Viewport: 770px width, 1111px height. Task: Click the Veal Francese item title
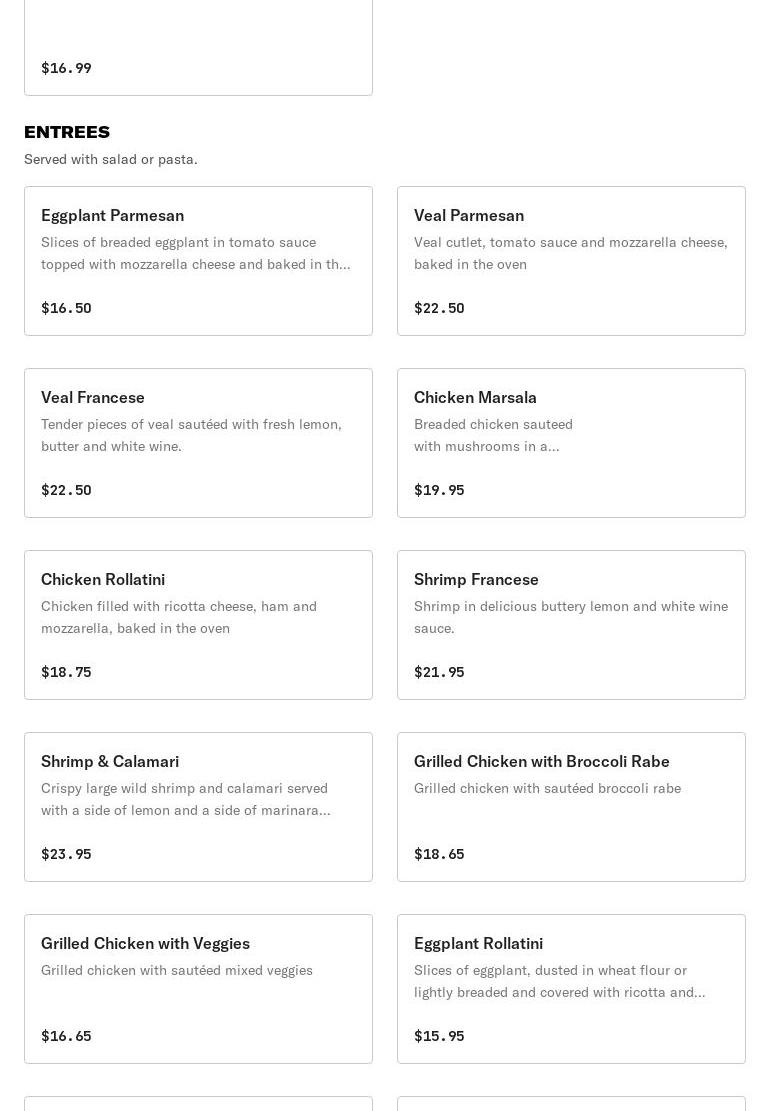coord(93,397)
